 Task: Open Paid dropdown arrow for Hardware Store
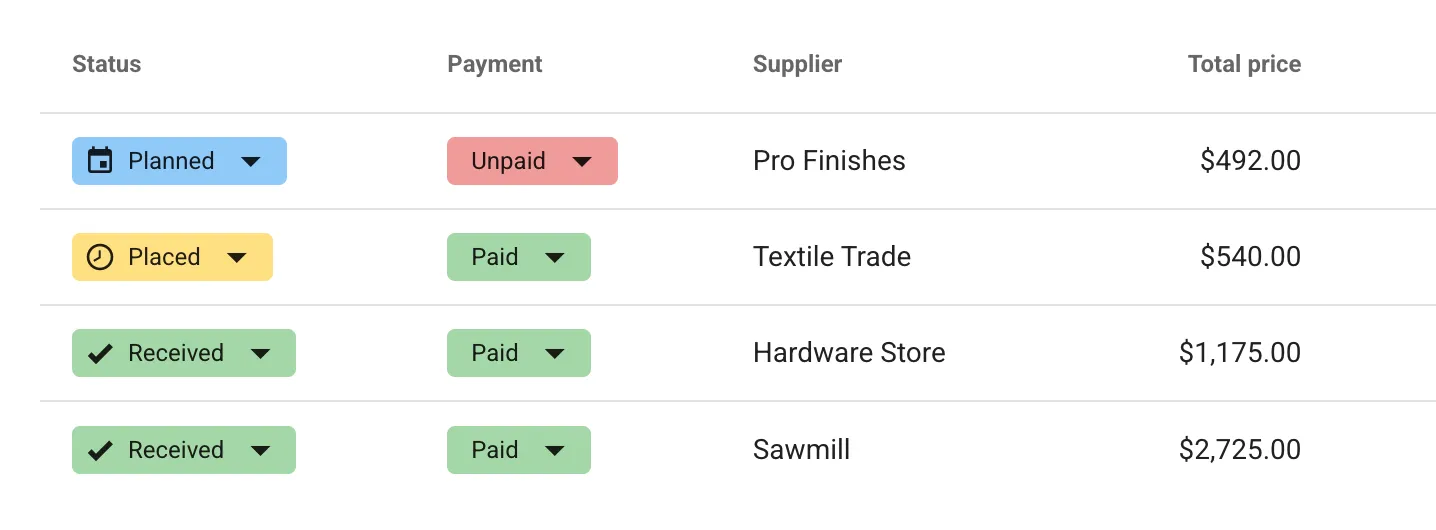[555, 354]
